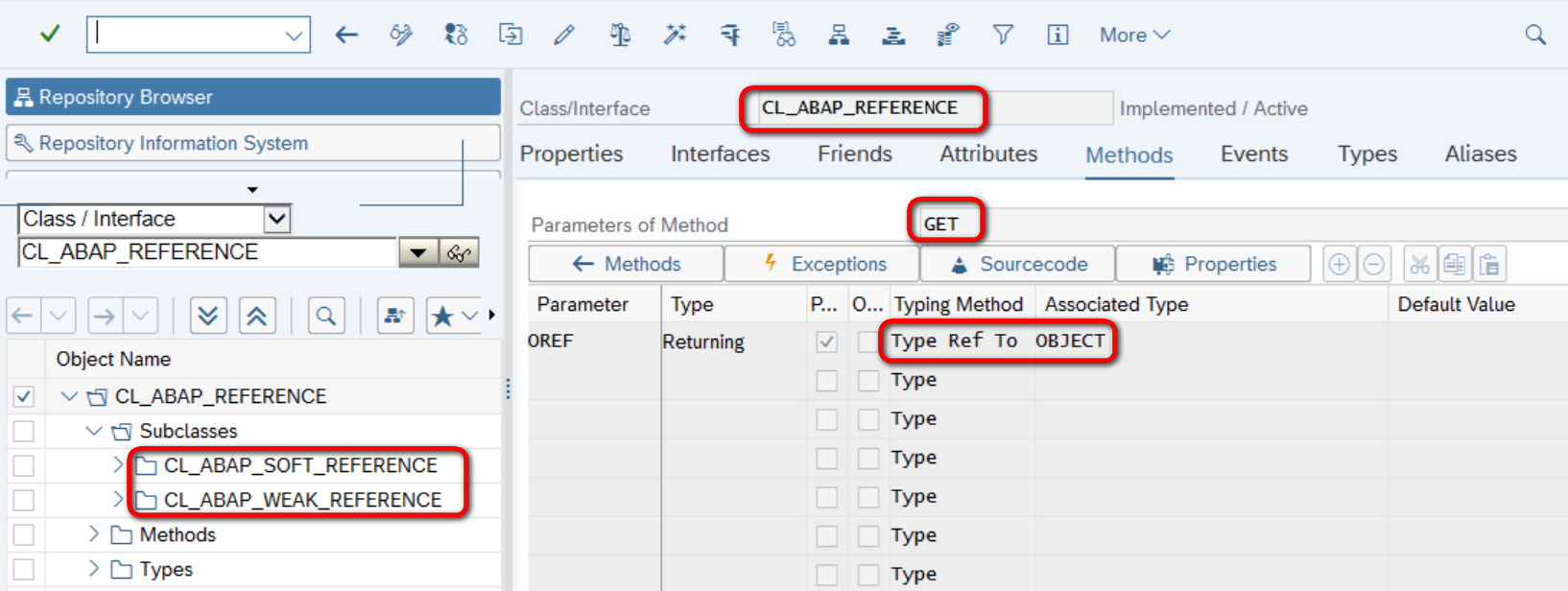Screen dimensions: 1568x591
Task: Tick the checkbox next to CL_ABAP_SOFT_REFERENCE
Action: pyautogui.click(x=24, y=465)
